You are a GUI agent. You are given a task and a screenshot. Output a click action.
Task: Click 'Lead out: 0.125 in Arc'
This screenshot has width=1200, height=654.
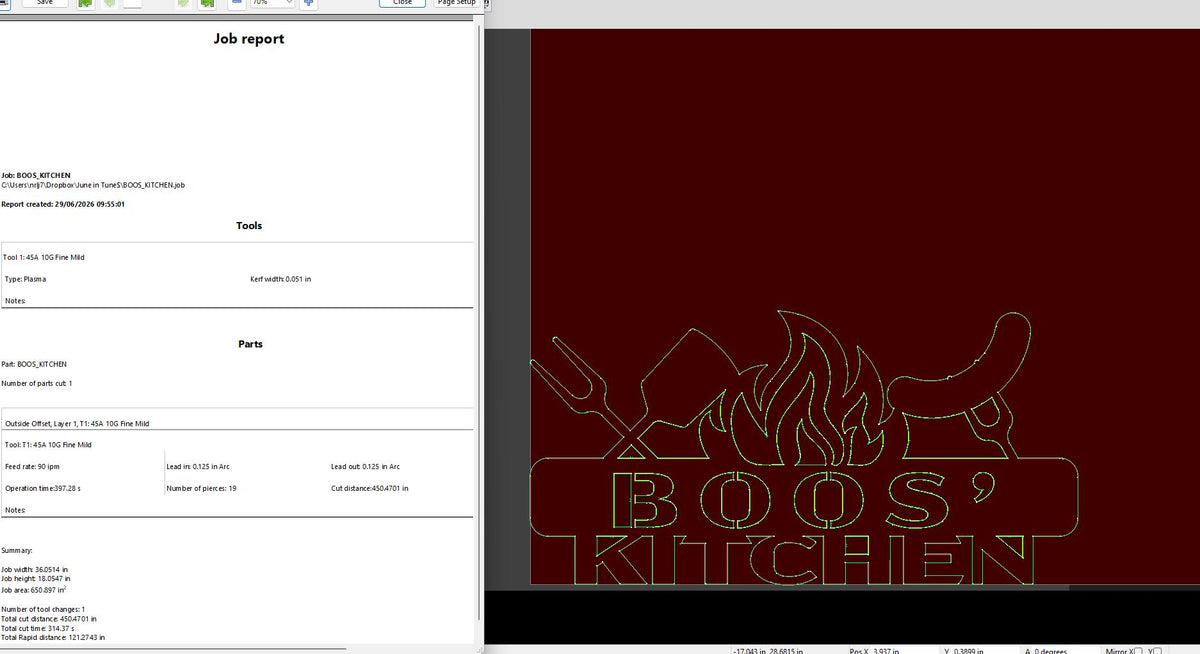click(365, 466)
